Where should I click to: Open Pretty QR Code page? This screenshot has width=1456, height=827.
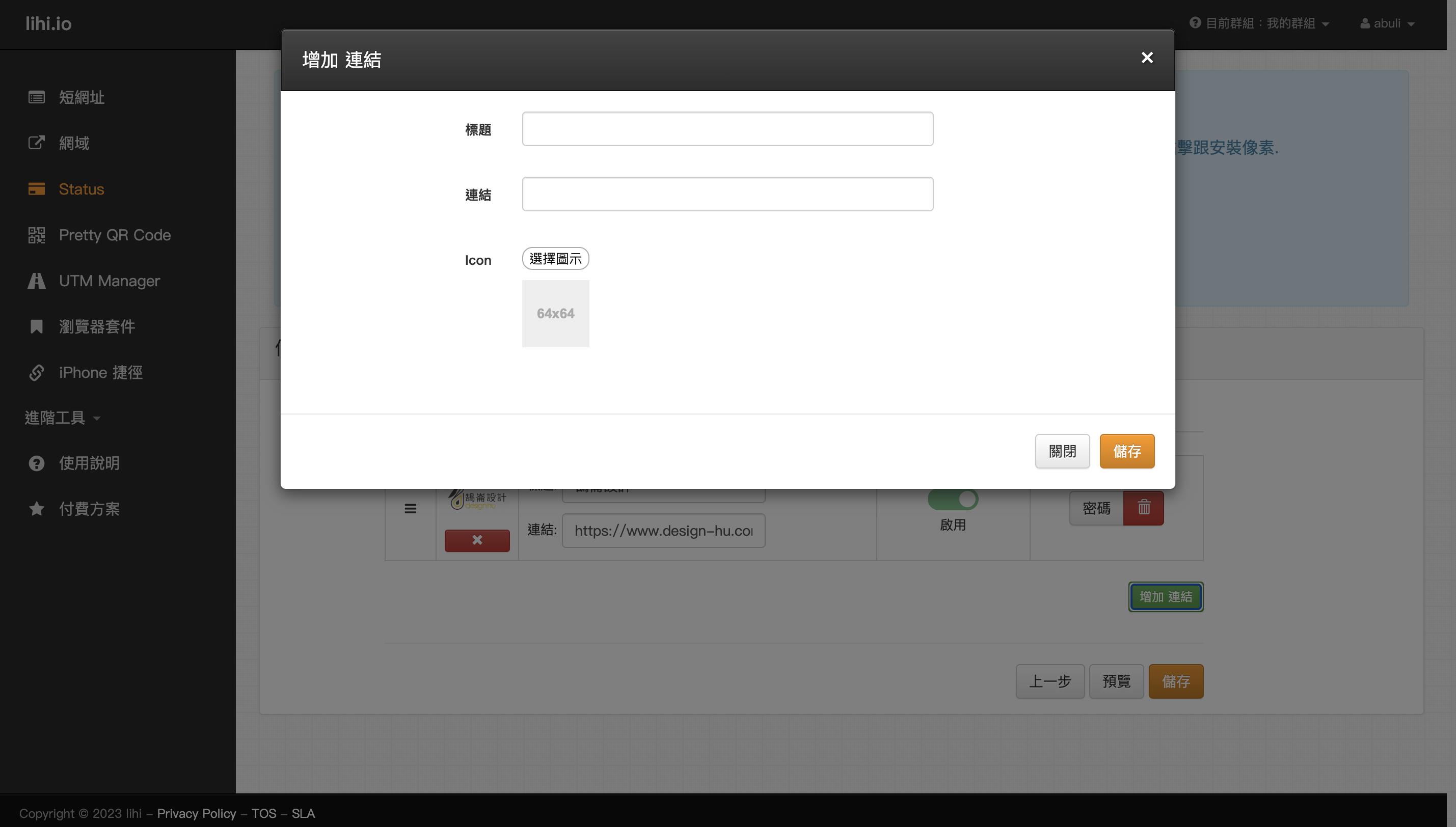(x=115, y=235)
